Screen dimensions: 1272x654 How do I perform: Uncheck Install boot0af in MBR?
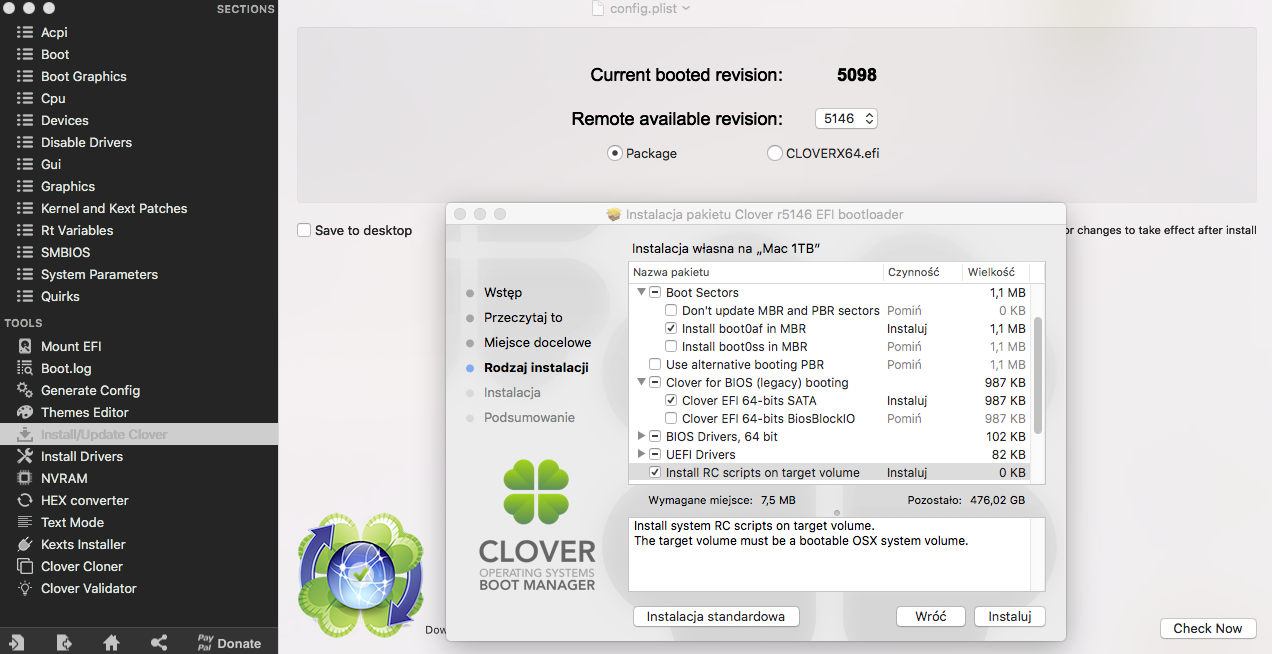[x=671, y=328]
